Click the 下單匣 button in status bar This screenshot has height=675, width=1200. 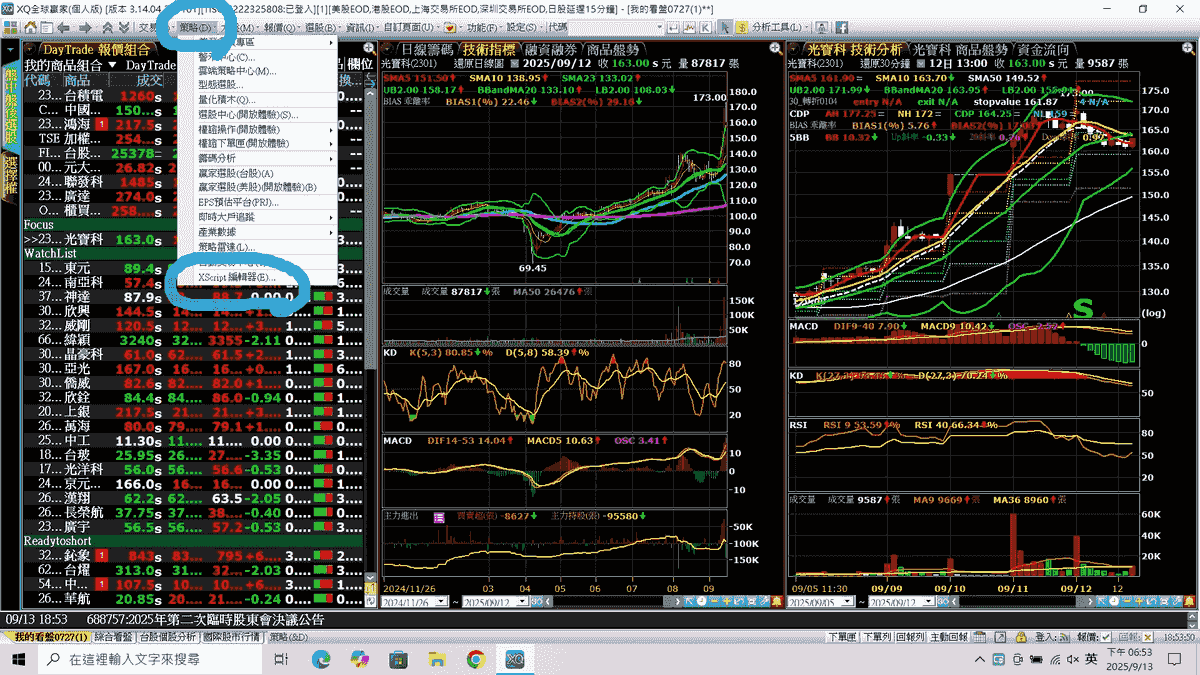pyautogui.click(x=843, y=637)
